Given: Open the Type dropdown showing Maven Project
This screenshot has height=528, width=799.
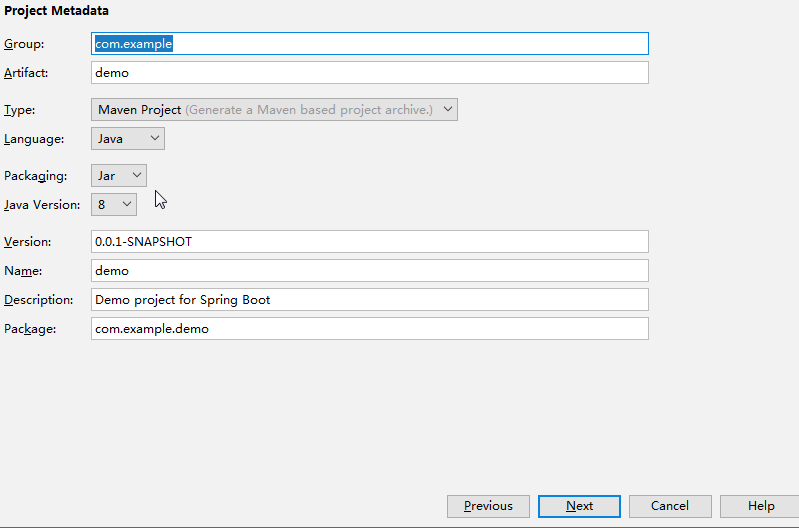Looking at the screenshot, I should tap(274, 110).
